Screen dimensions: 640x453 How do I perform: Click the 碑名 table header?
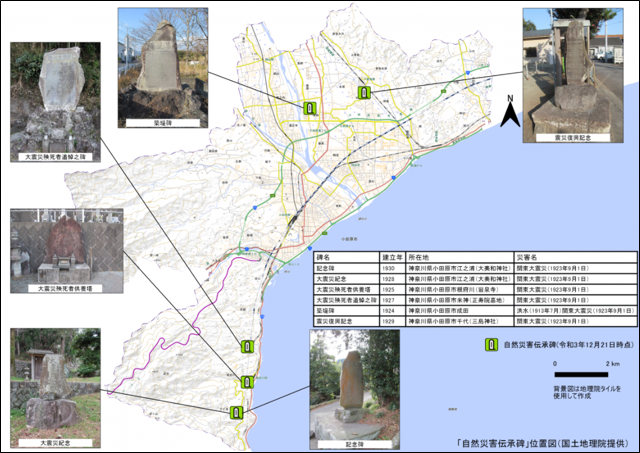click(x=347, y=257)
